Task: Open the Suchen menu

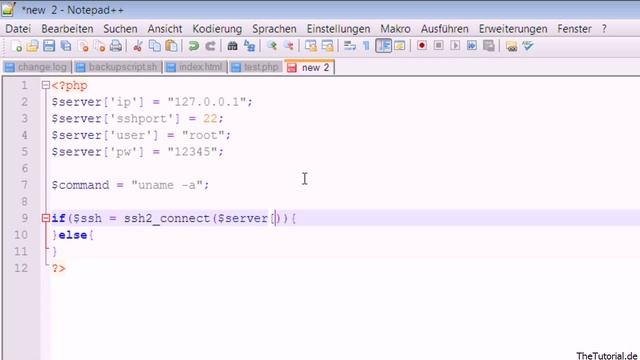Action: (x=120, y=29)
